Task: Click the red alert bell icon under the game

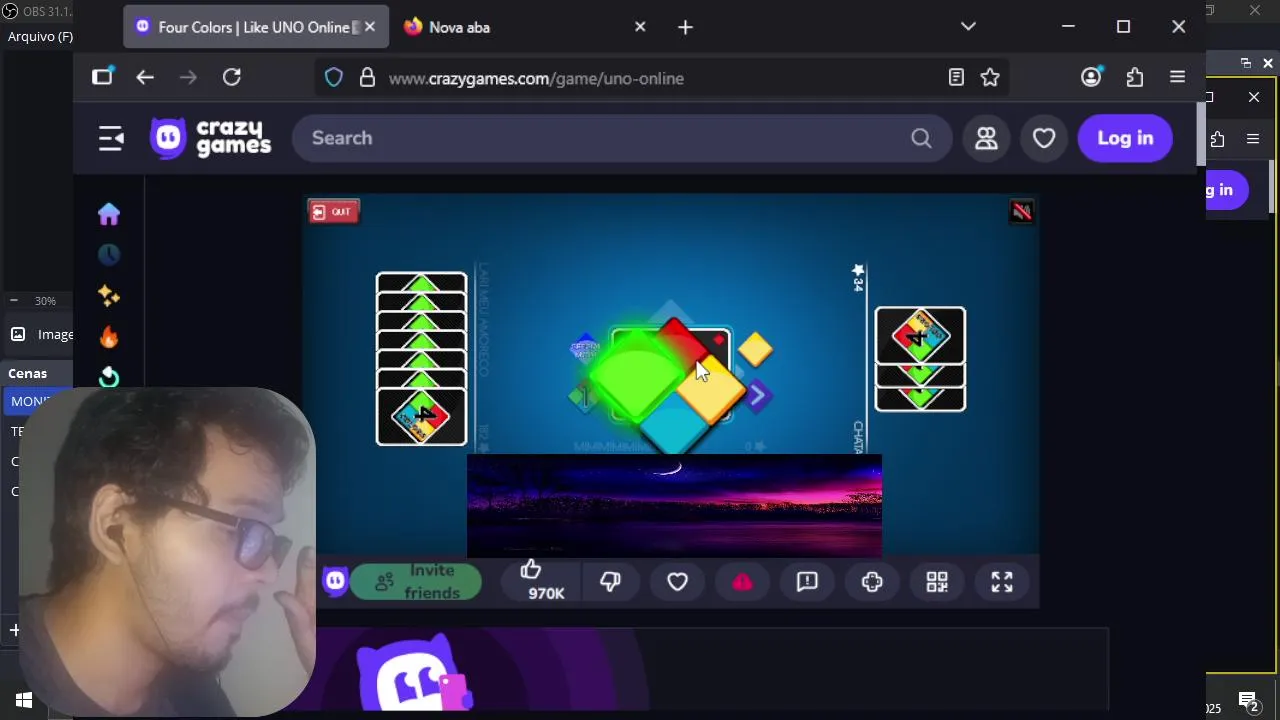Action: 742,582
